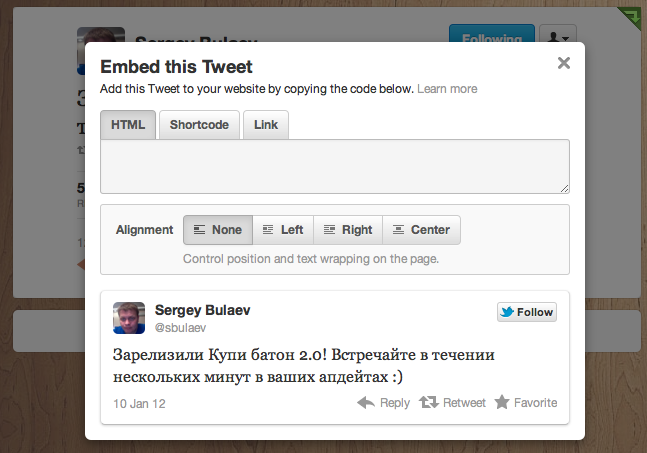Click the tweet text starting with Зарелизили
The width and height of the screenshot is (647, 453).
(x=304, y=366)
